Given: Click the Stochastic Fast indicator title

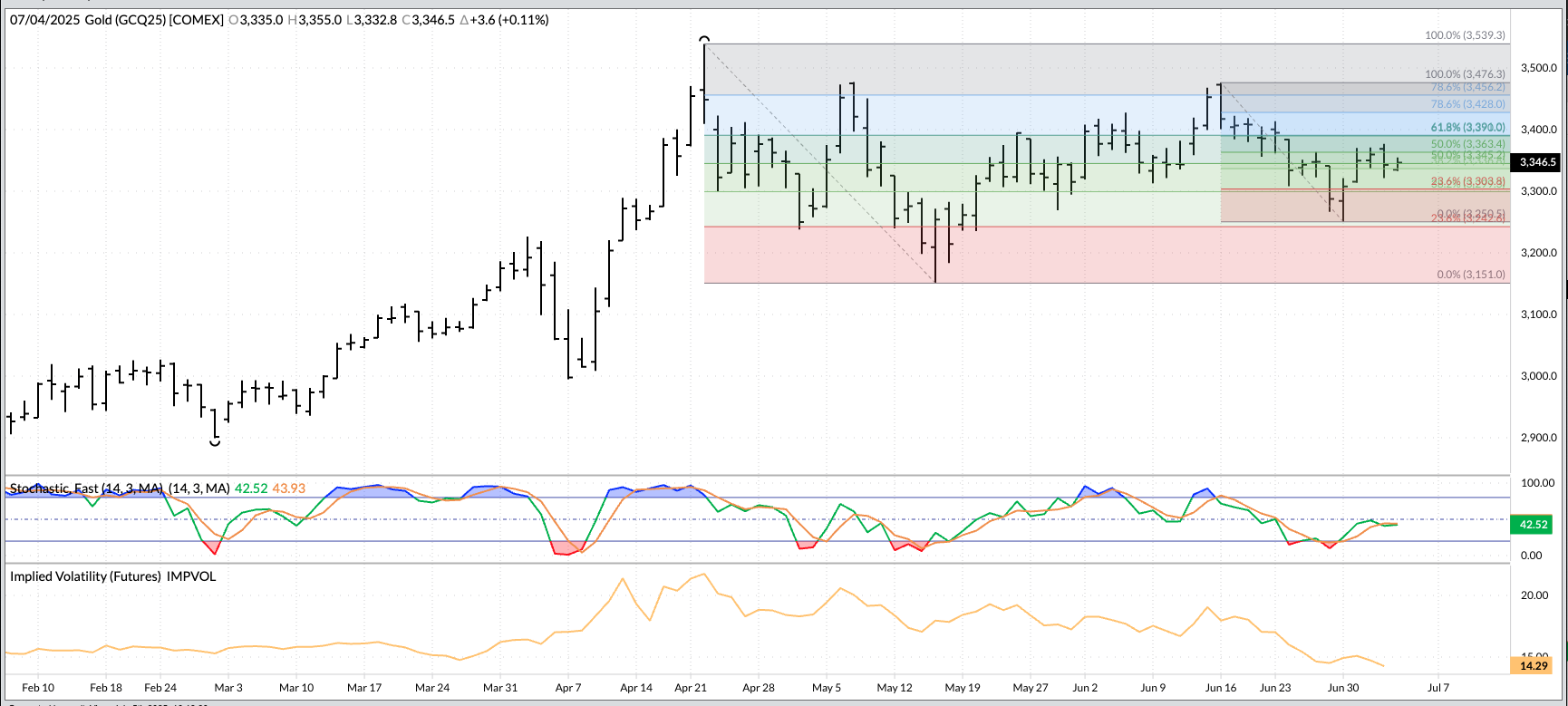Looking at the screenshot, I should click(86, 488).
